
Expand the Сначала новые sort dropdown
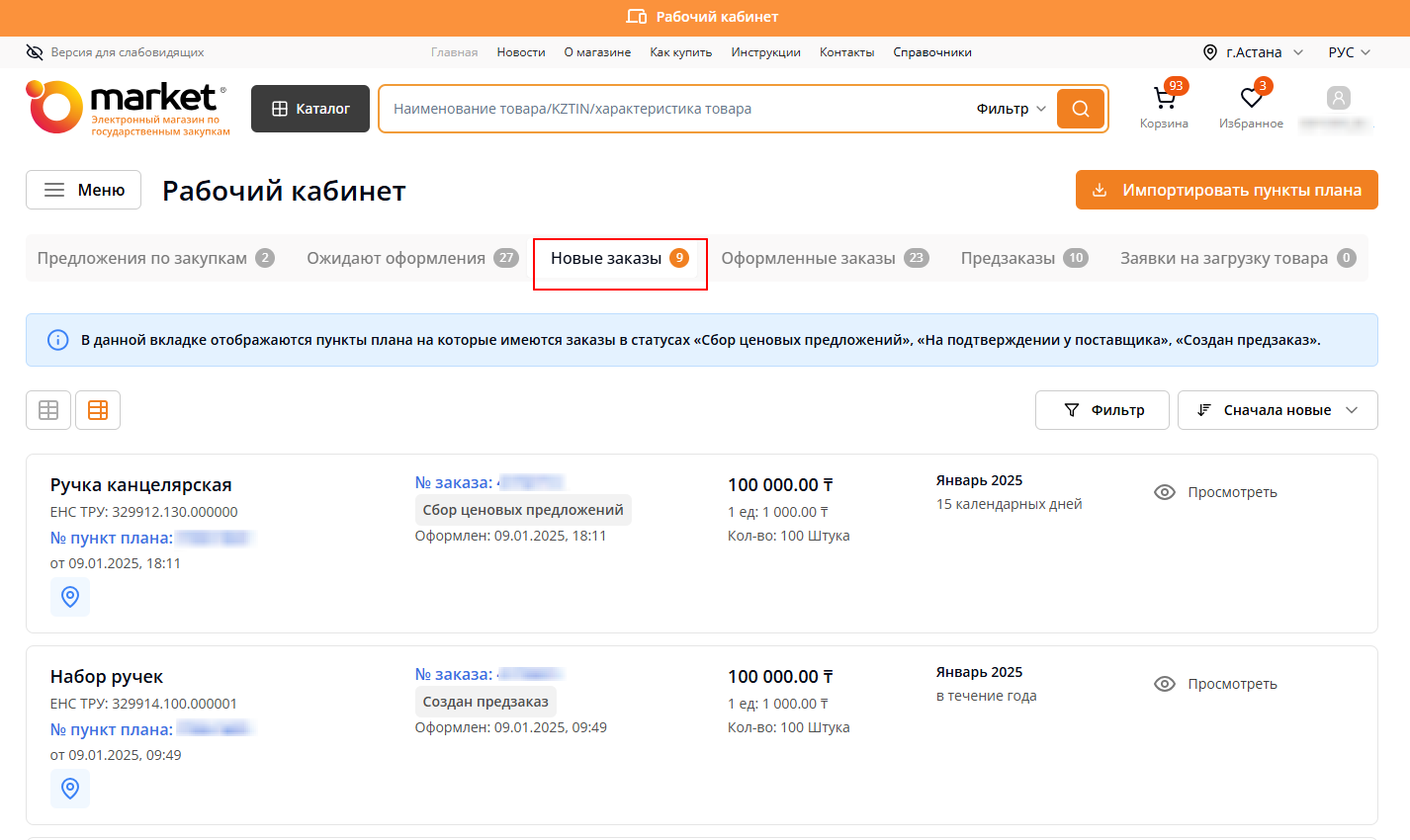pos(1277,410)
